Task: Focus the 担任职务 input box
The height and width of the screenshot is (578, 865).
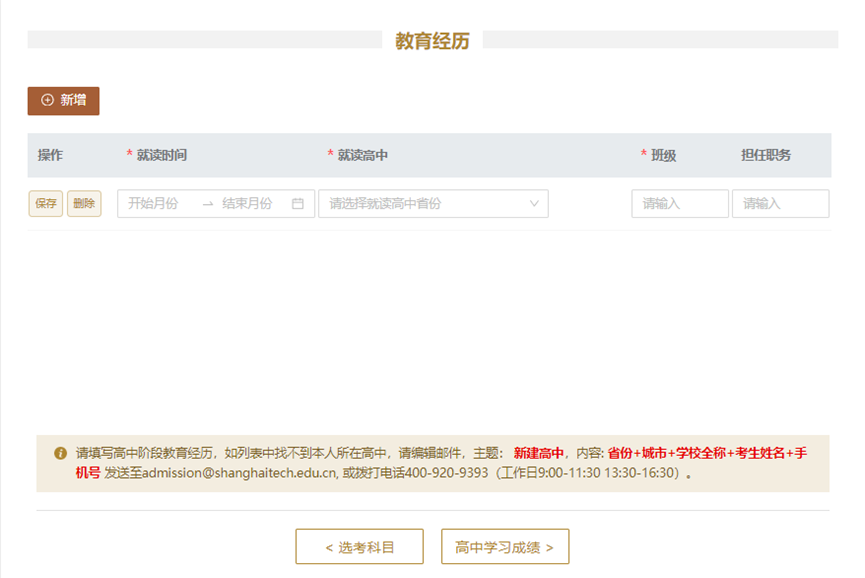Action: tap(780, 204)
